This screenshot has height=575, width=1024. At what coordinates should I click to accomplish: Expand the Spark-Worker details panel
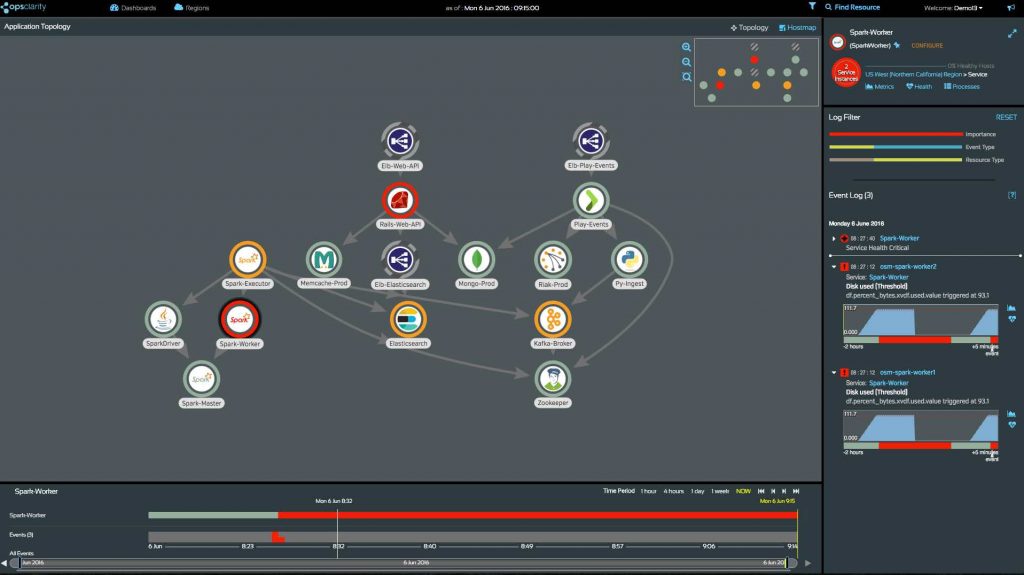(x=1012, y=33)
